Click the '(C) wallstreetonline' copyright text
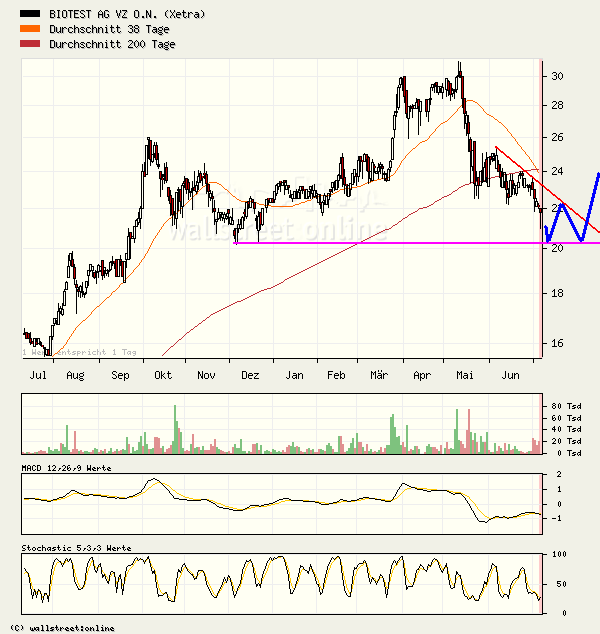600x634 pixels. click(x=62, y=628)
